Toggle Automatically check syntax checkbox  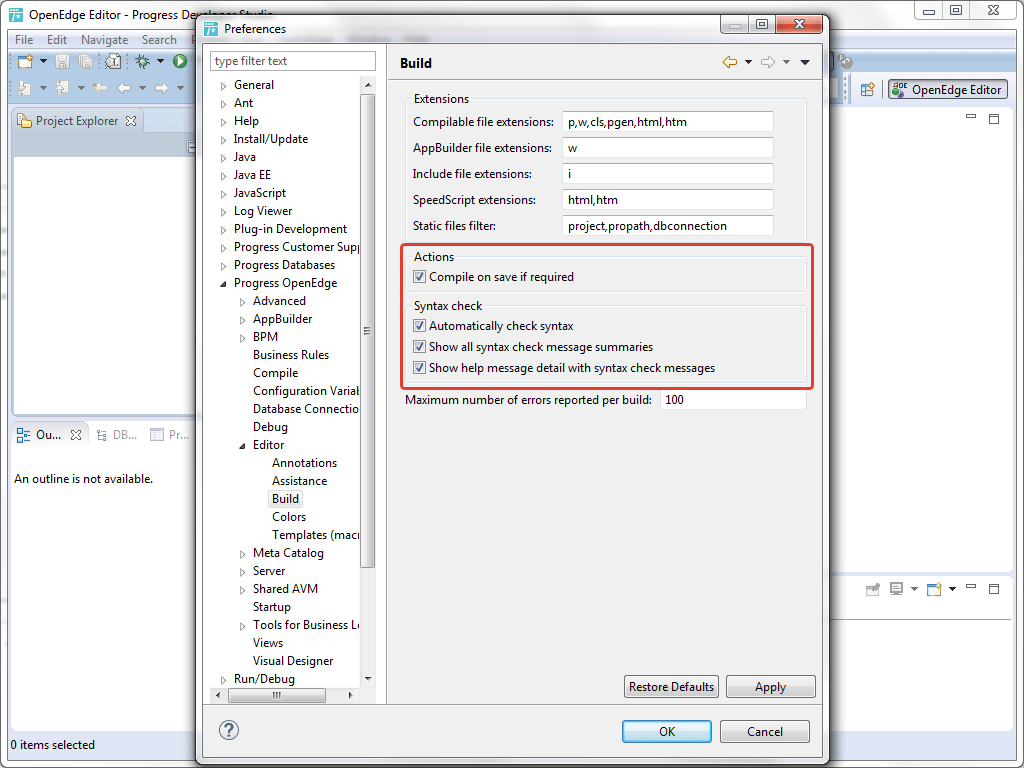[419, 326]
